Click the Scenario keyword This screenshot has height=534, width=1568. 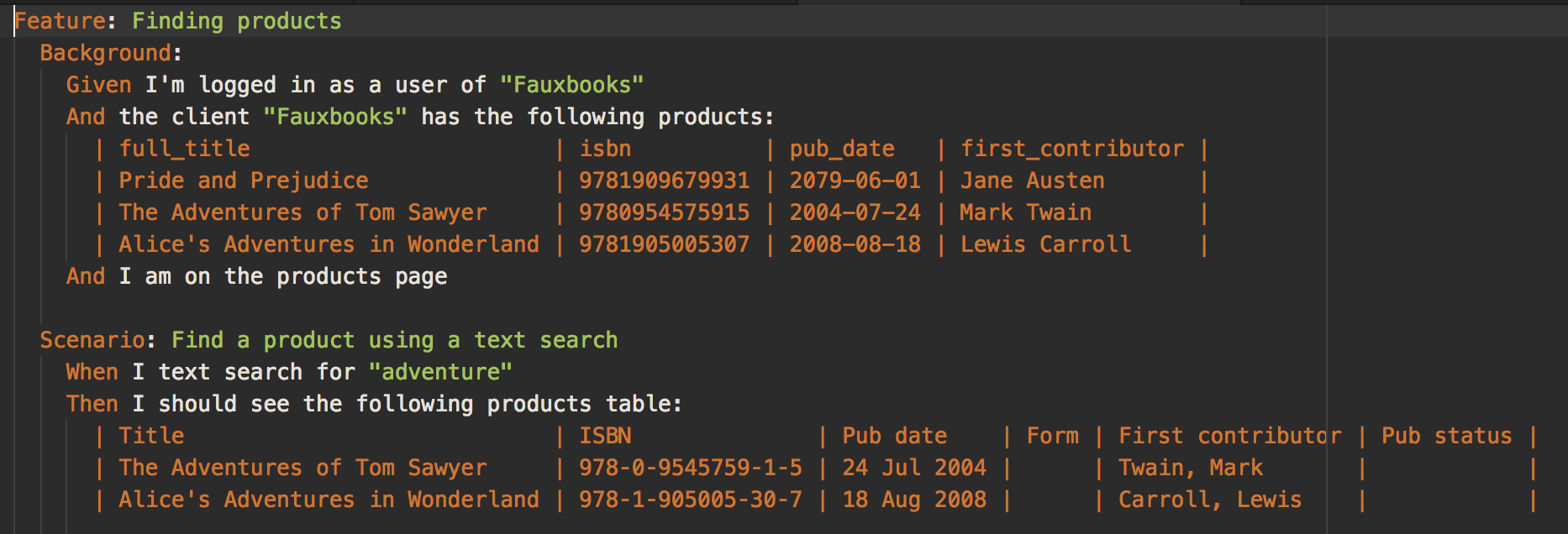92,340
